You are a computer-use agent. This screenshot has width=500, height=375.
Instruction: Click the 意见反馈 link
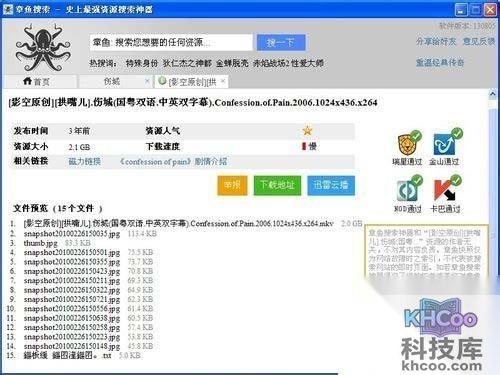pos(479,42)
